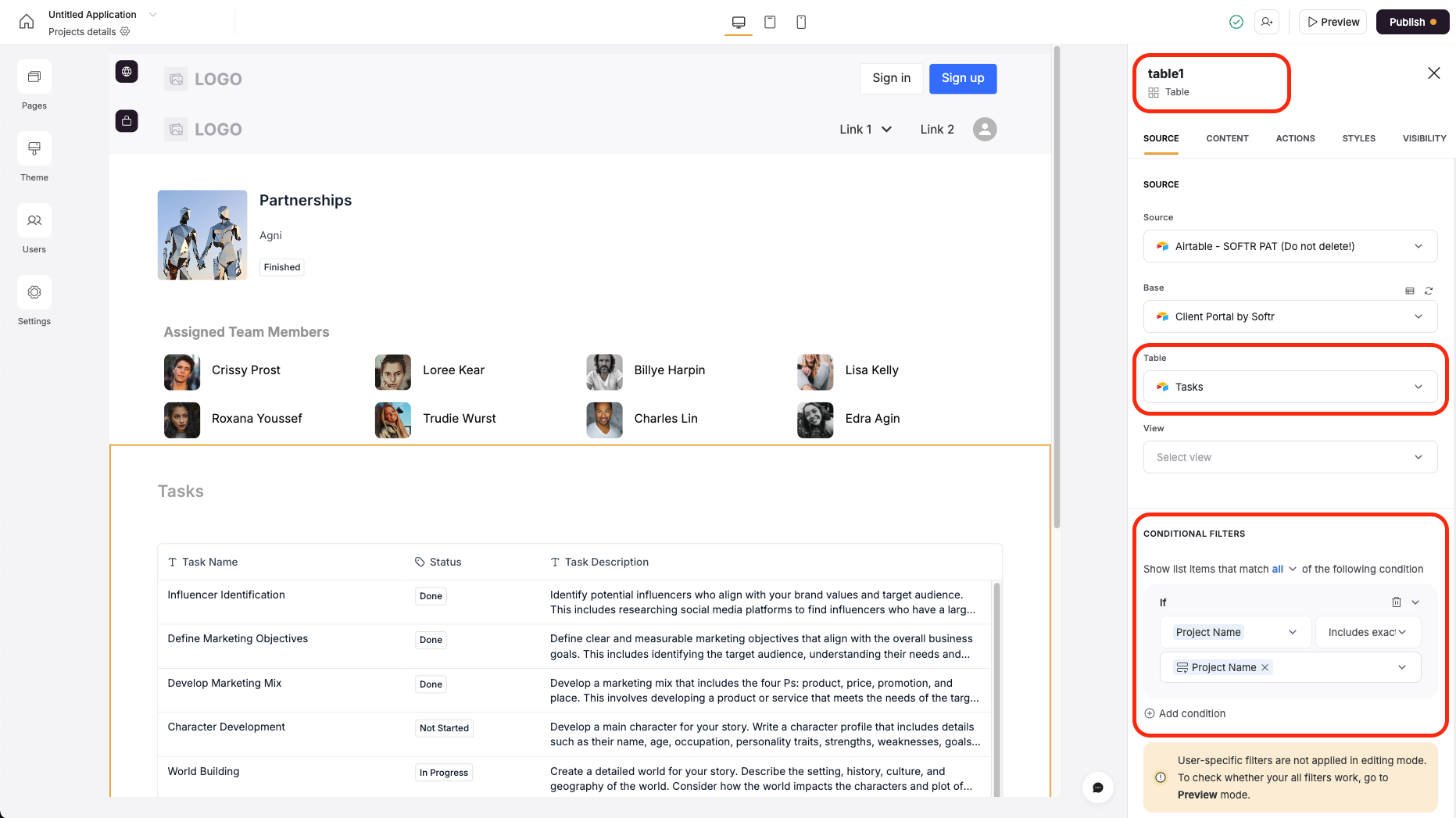Open Projects details page settings gear
The width and height of the screenshot is (1456, 818).
point(125,31)
